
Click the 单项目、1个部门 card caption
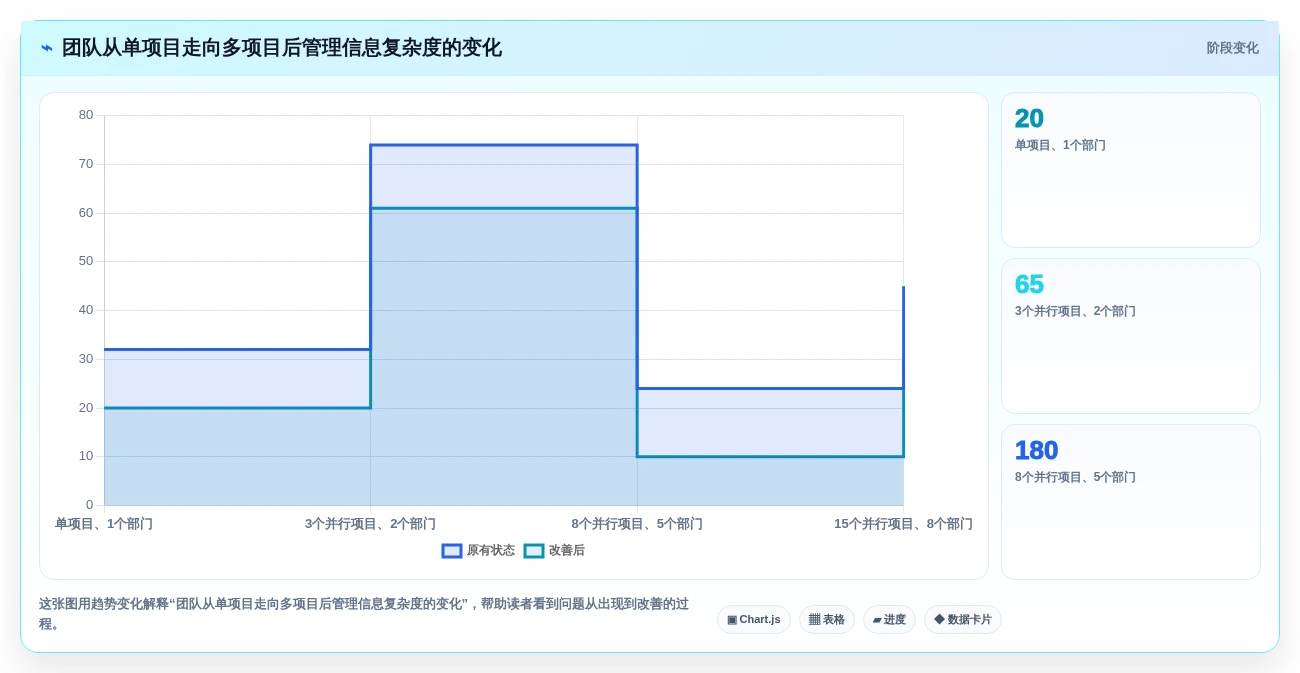(1060, 145)
